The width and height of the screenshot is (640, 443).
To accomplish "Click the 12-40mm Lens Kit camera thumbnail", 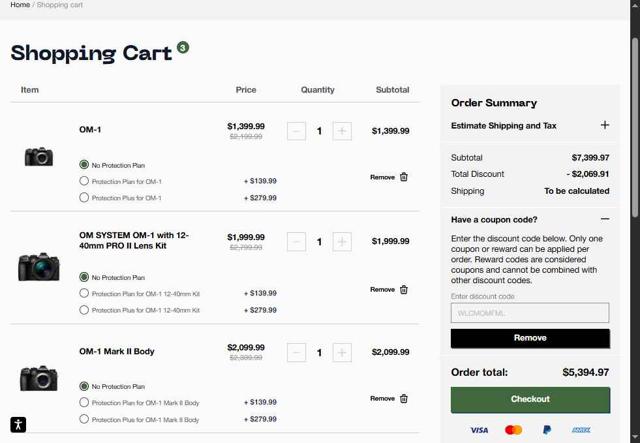I will pyautogui.click(x=39, y=267).
